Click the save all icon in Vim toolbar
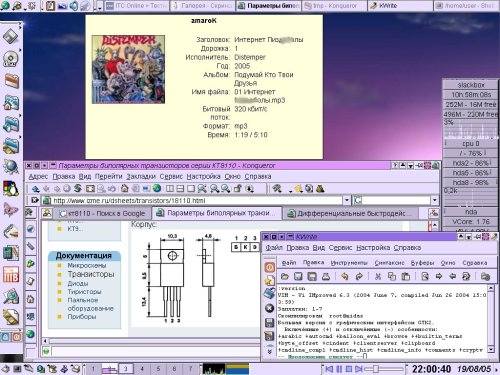Viewport: 500px width, 375px height. (312, 276)
